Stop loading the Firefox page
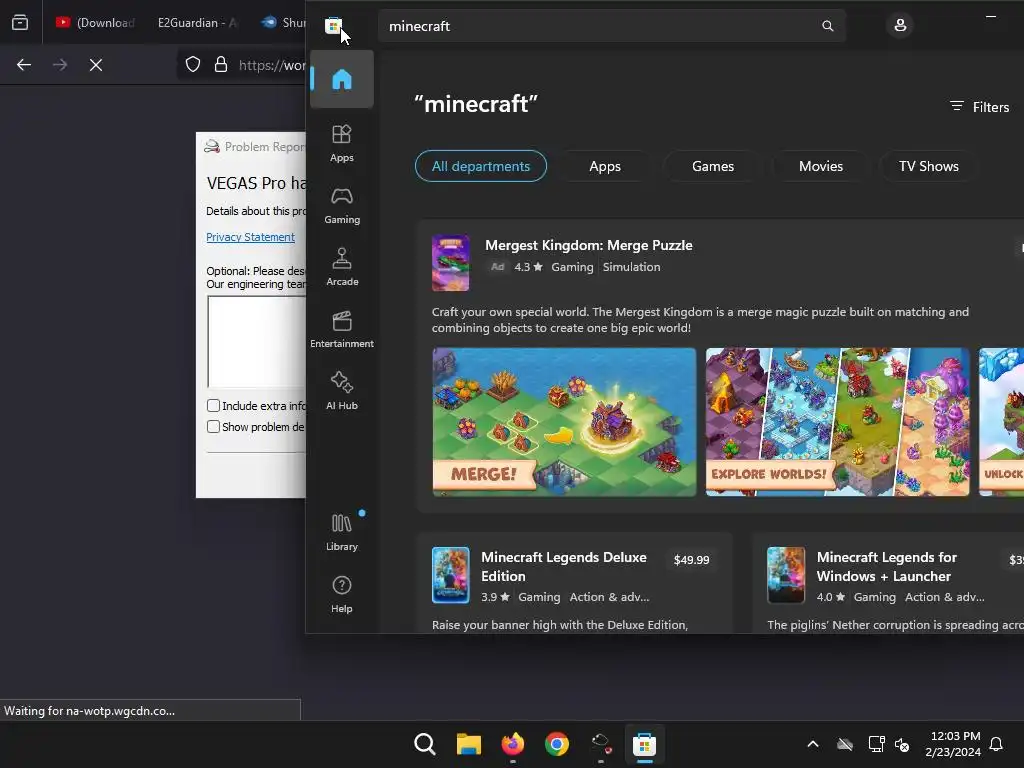 (96, 65)
